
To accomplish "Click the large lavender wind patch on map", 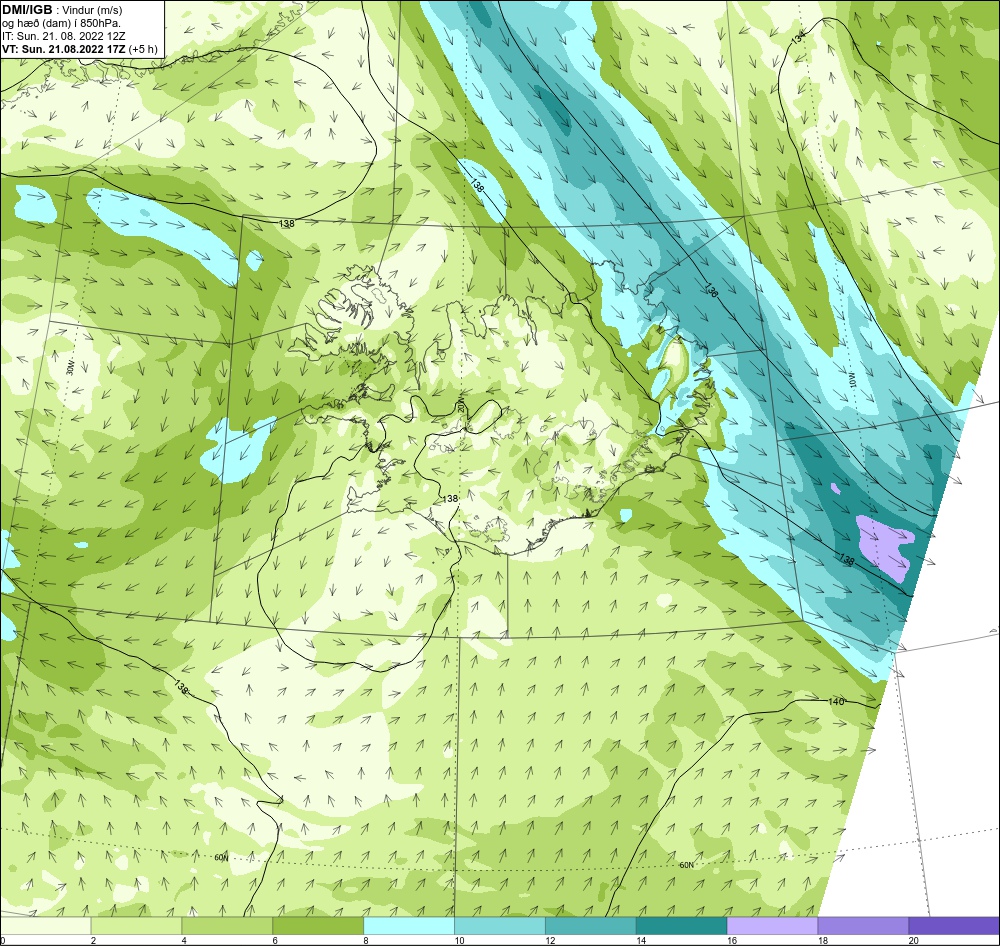I will (883, 547).
